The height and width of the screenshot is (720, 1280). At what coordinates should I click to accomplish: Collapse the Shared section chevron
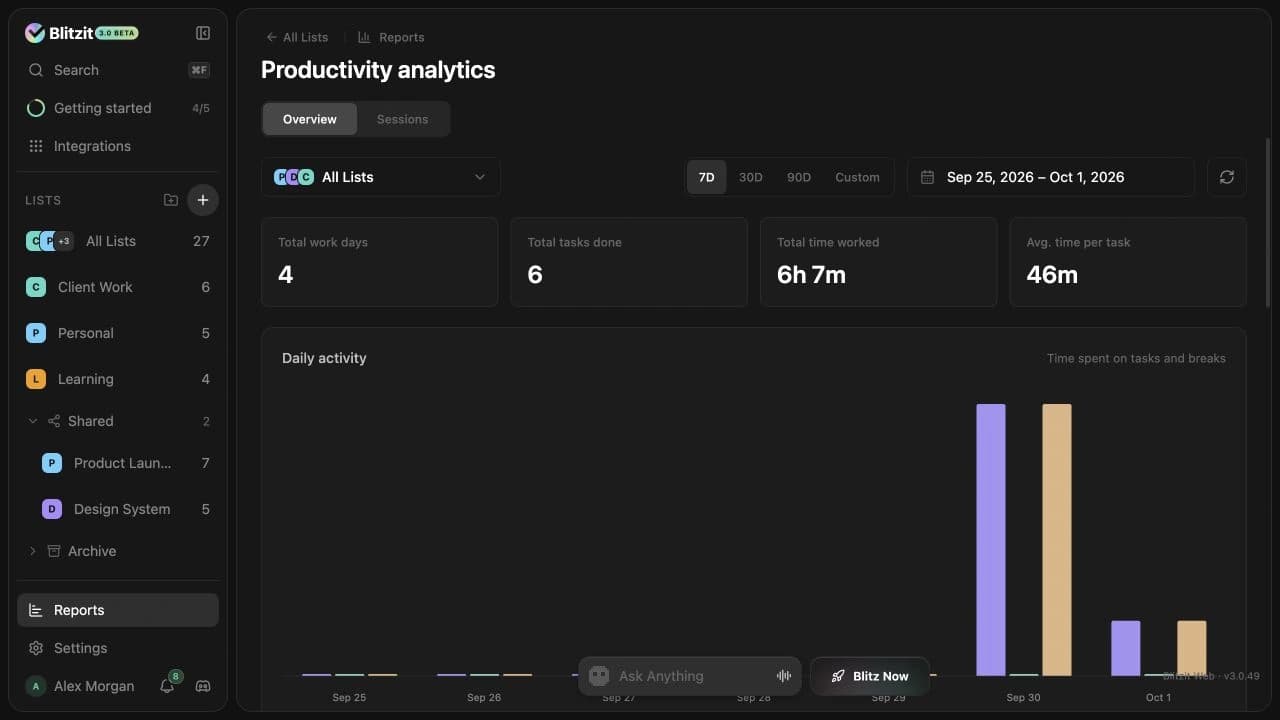pos(33,421)
